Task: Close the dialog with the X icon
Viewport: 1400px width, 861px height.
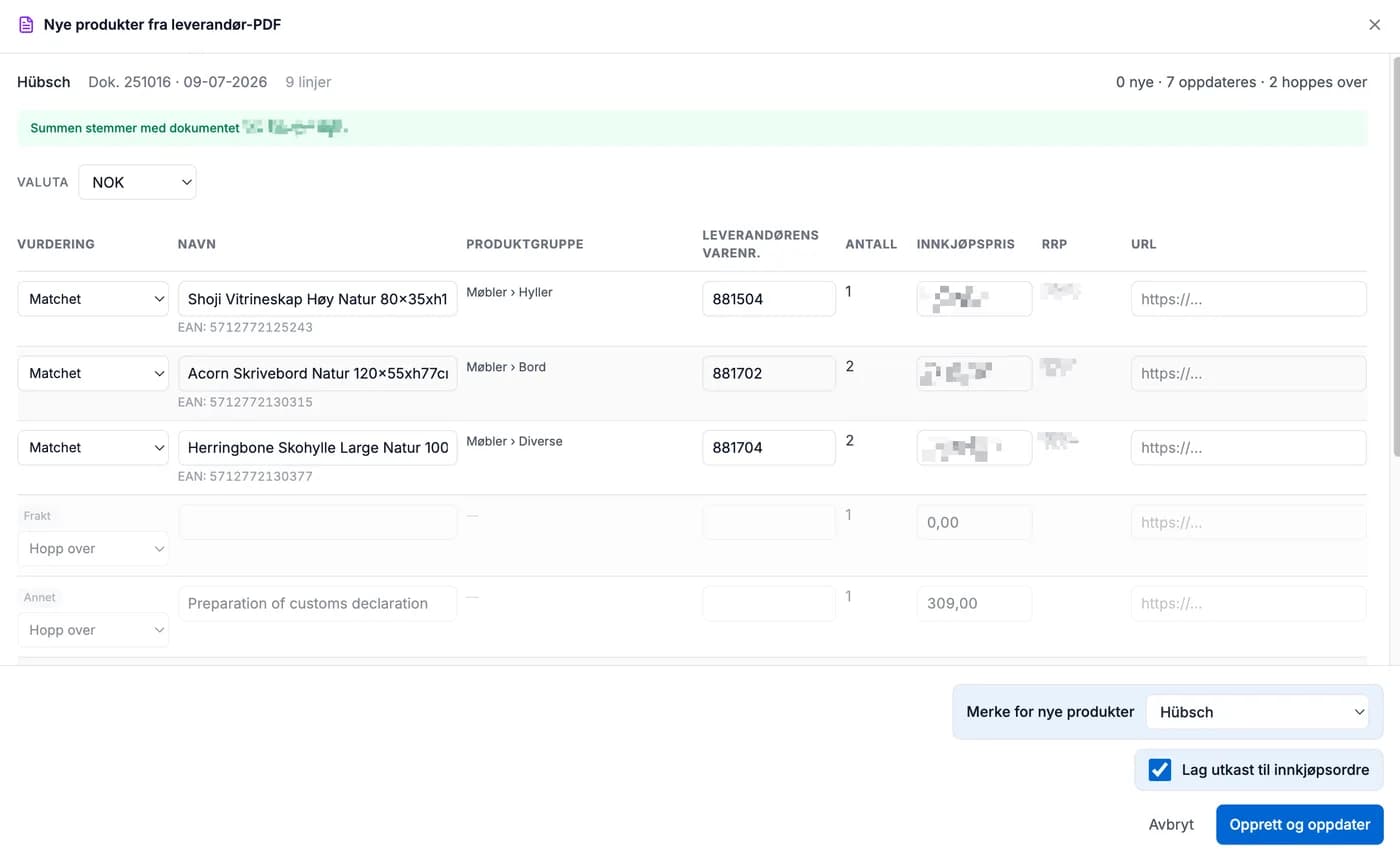Action: (1374, 25)
